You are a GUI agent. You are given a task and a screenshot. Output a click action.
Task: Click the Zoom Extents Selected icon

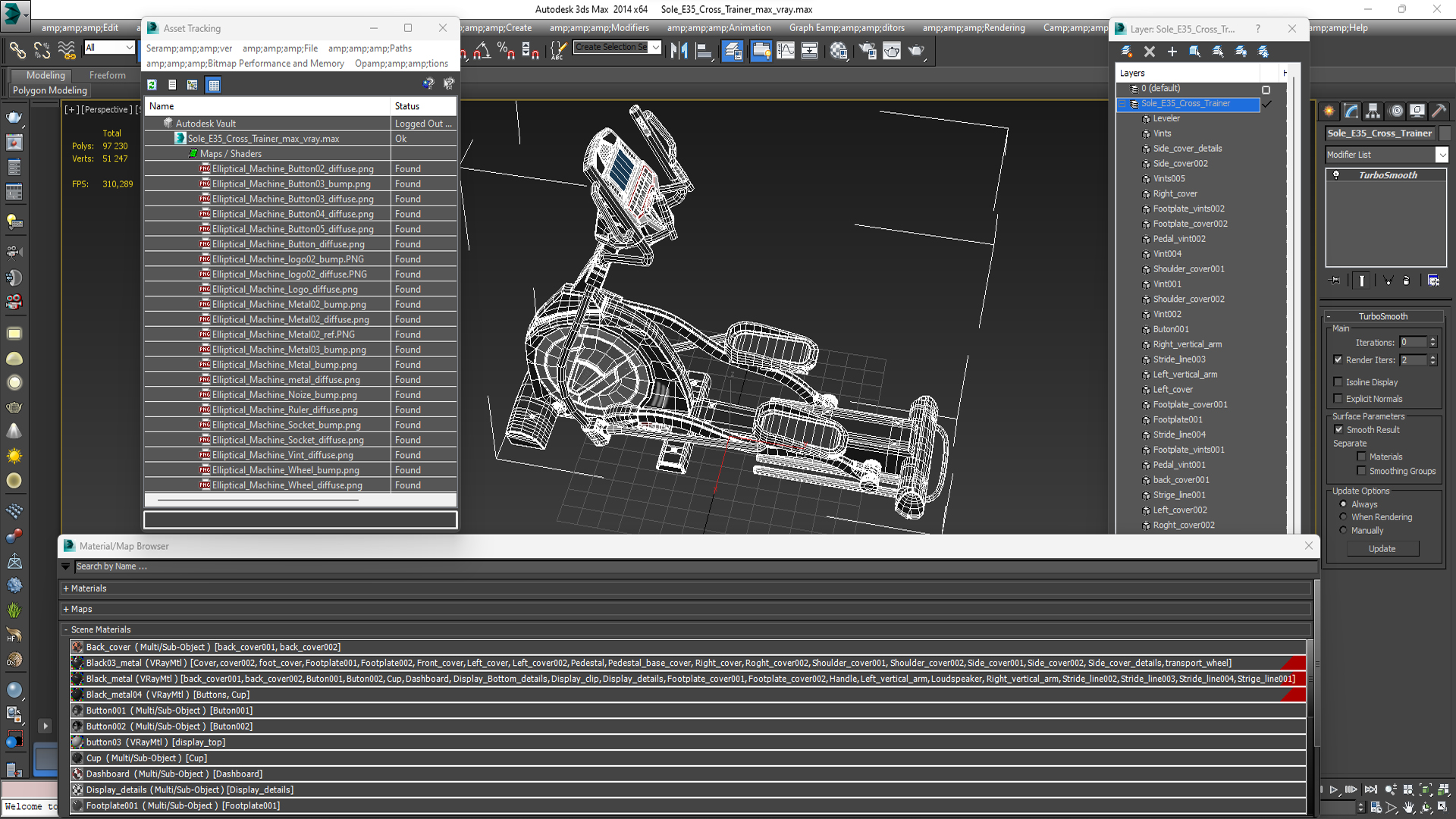coord(1426,789)
